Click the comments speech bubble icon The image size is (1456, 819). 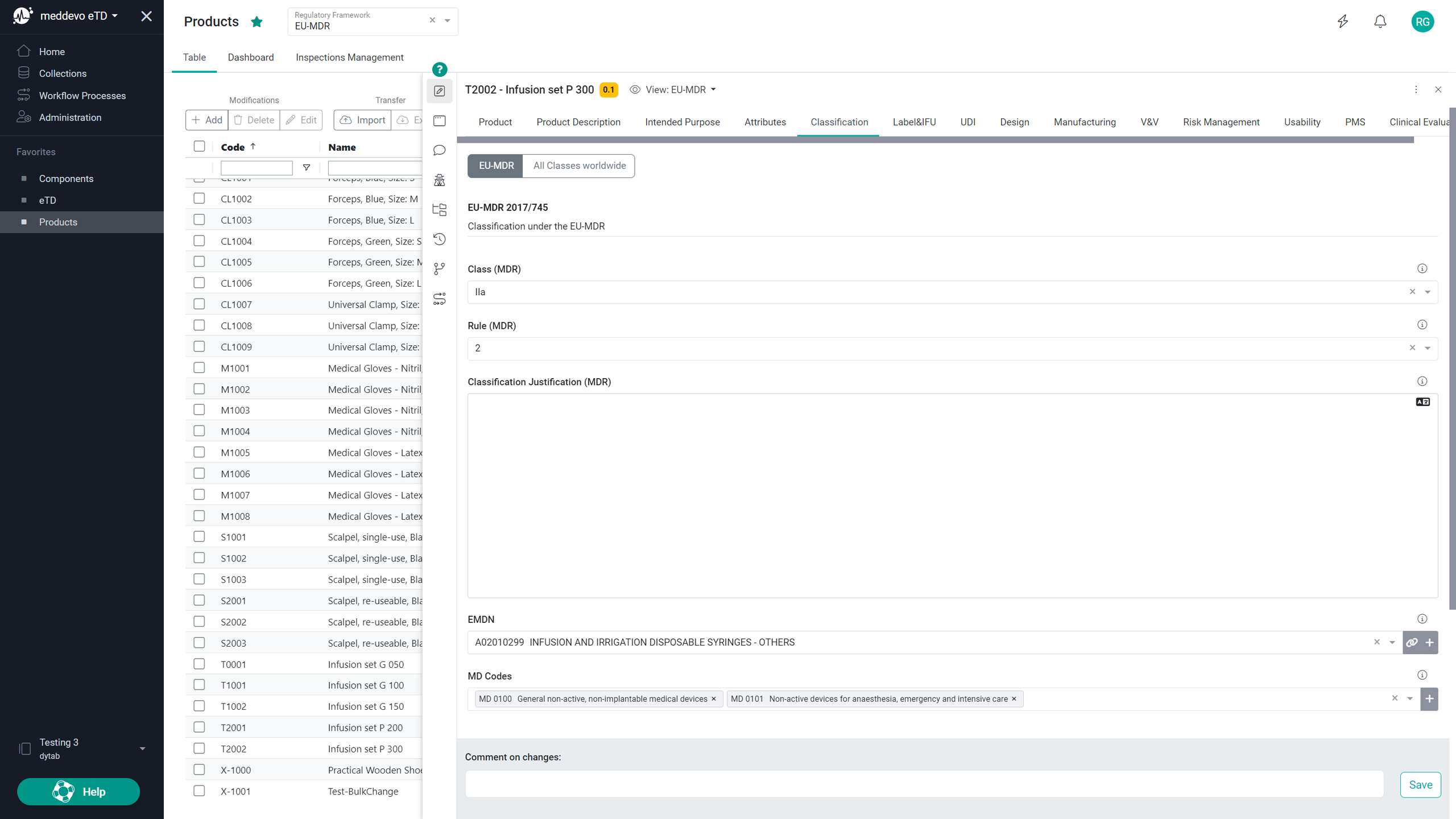click(439, 150)
